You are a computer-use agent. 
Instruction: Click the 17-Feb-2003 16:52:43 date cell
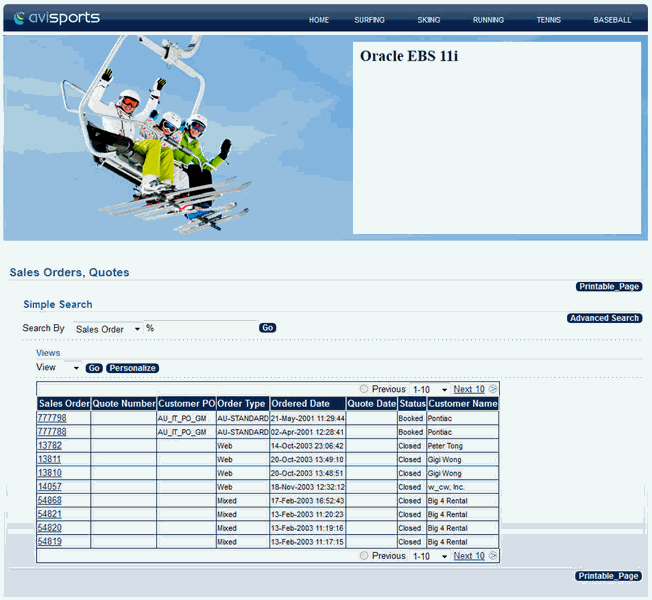point(308,501)
